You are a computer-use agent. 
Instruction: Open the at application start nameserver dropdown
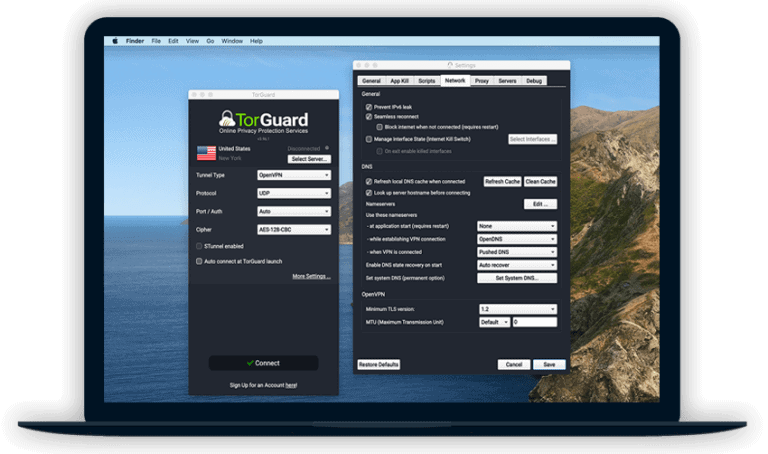click(x=517, y=226)
